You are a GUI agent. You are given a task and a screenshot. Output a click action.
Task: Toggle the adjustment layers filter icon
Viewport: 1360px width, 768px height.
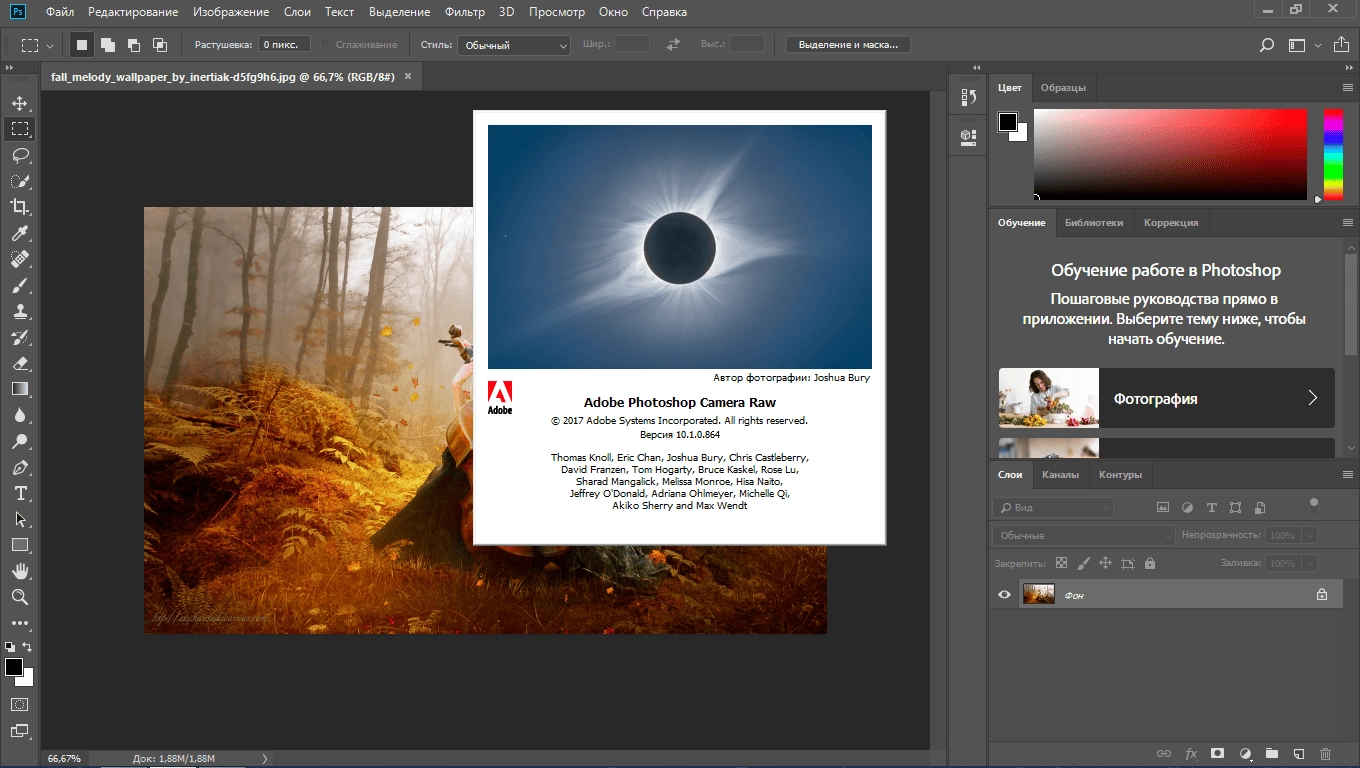coord(1187,508)
